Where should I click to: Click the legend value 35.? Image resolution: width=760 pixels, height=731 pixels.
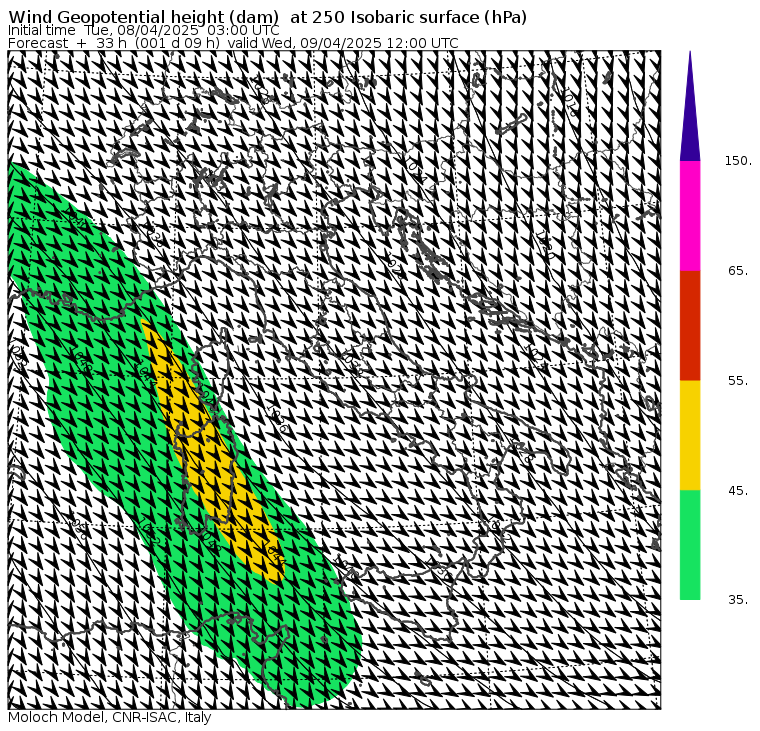point(738,600)
